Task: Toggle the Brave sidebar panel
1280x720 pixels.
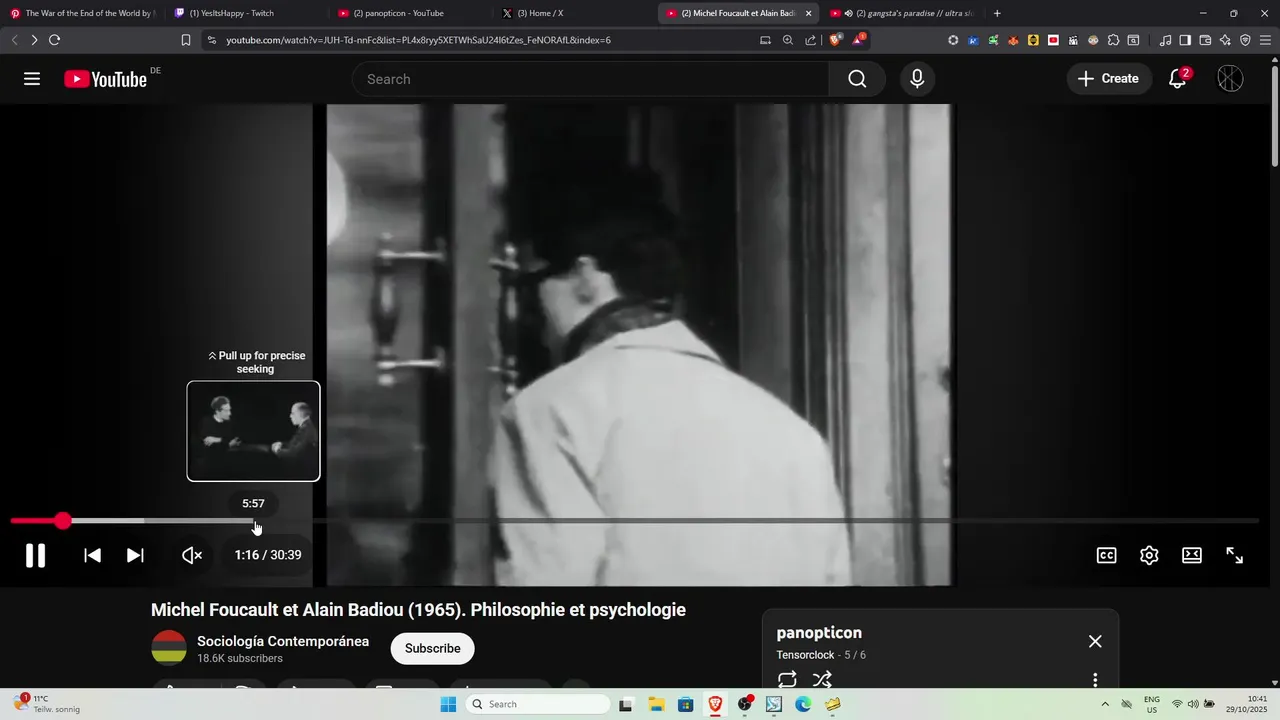Action: (x=1185, y=40)
